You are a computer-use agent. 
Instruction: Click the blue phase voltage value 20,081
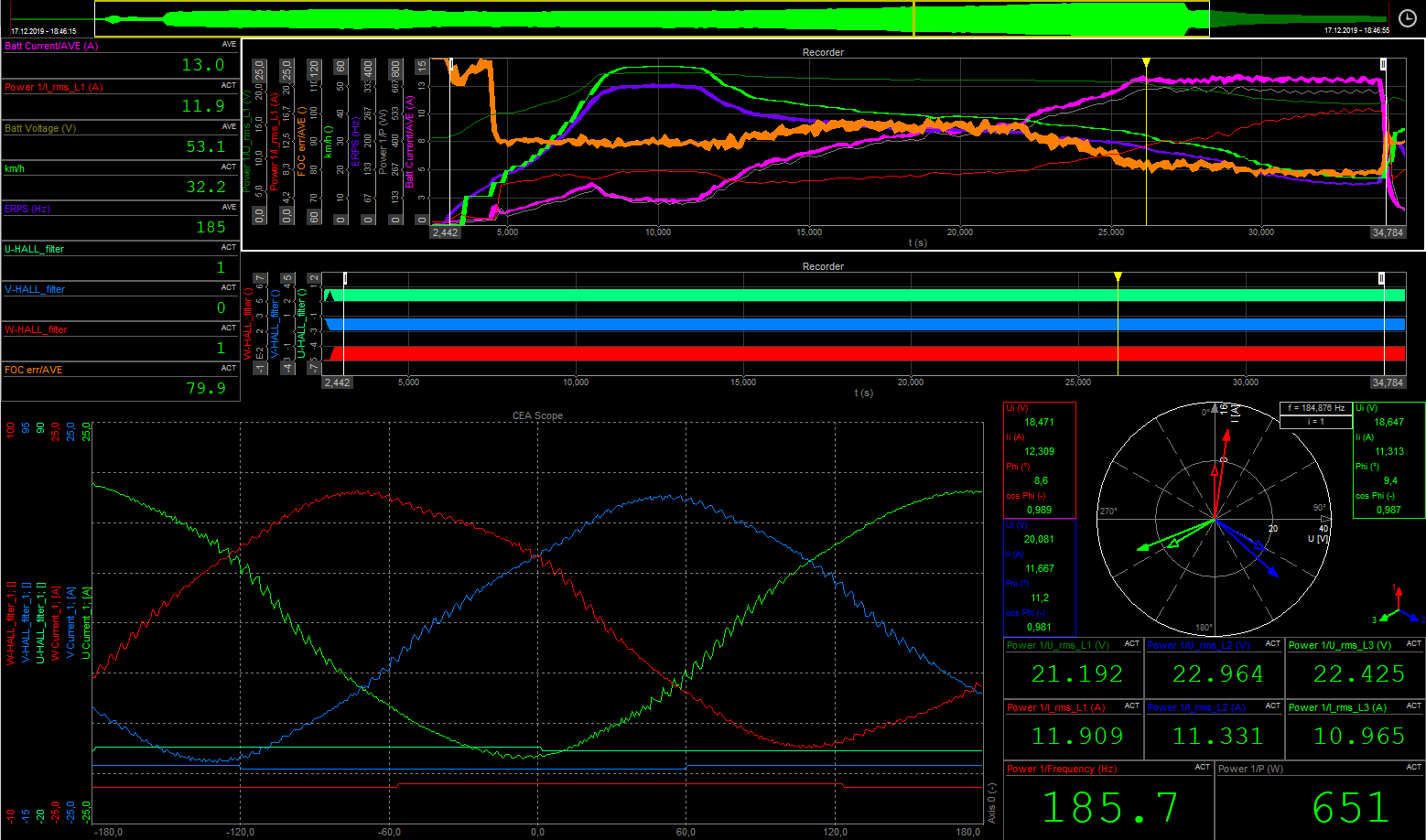1039,540
